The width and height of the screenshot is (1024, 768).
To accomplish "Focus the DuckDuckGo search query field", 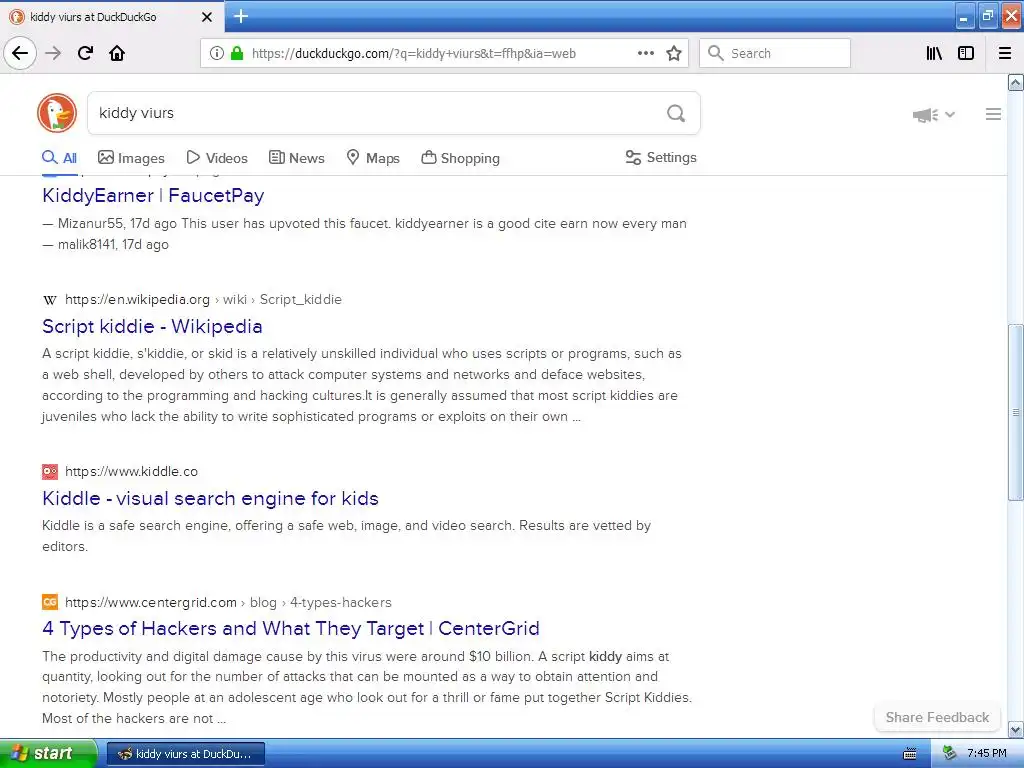I will [376, 113].
